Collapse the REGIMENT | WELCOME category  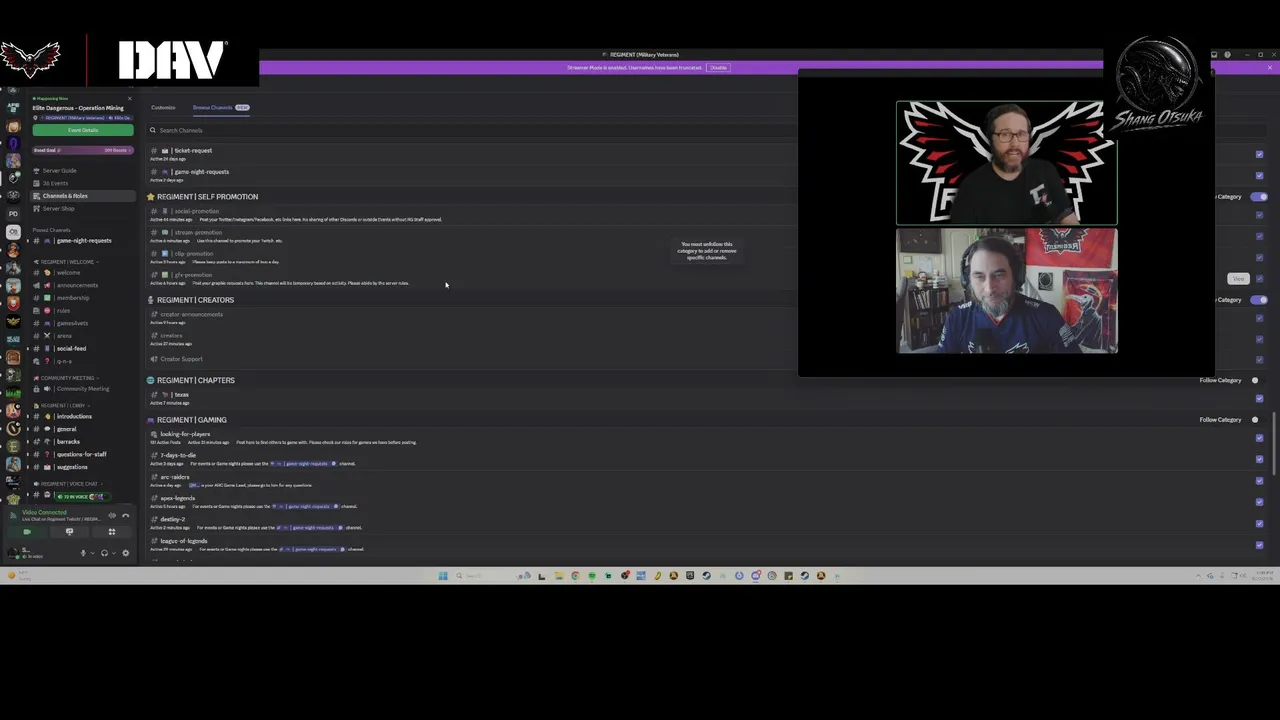(66, 262)
